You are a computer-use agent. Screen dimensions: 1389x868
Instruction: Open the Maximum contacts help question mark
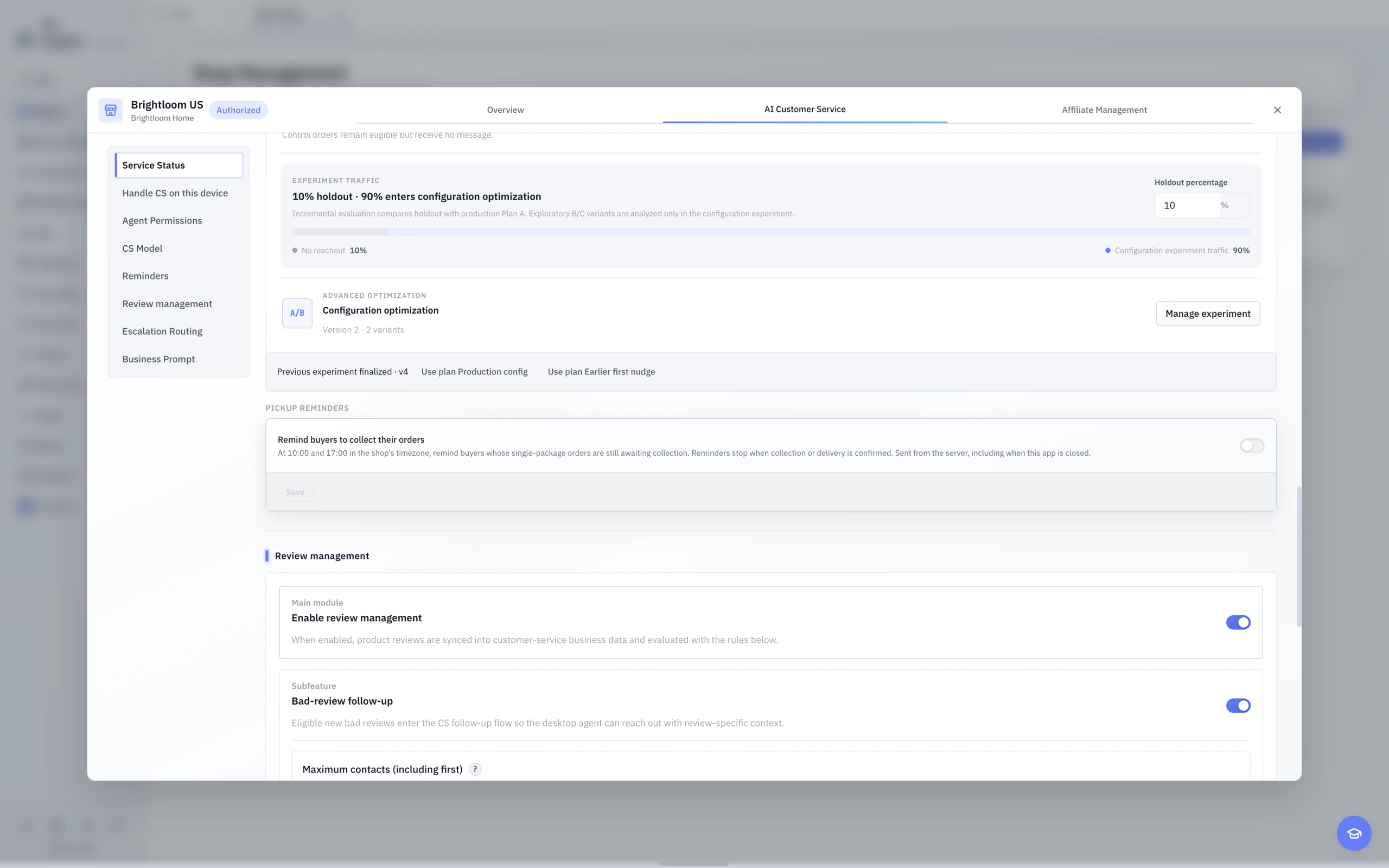point(475,769)
